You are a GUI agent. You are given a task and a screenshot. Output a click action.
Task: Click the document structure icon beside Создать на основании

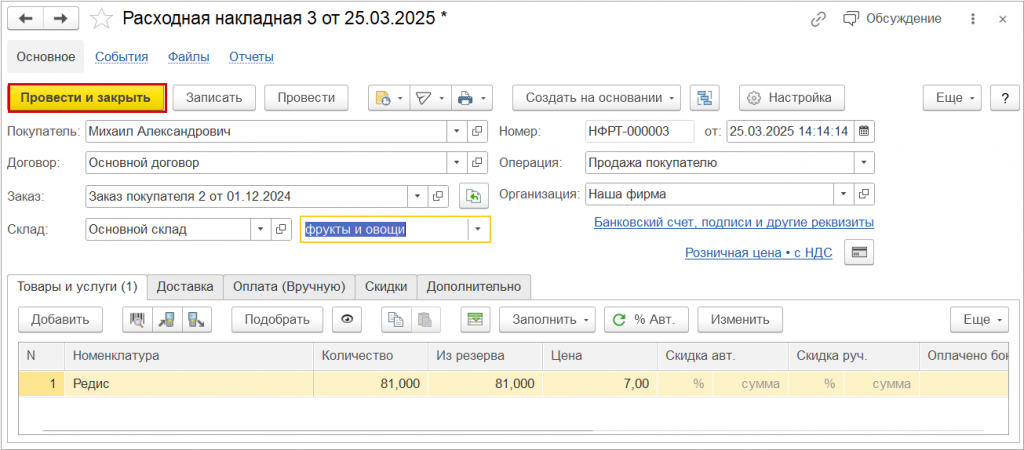[707, 97]
